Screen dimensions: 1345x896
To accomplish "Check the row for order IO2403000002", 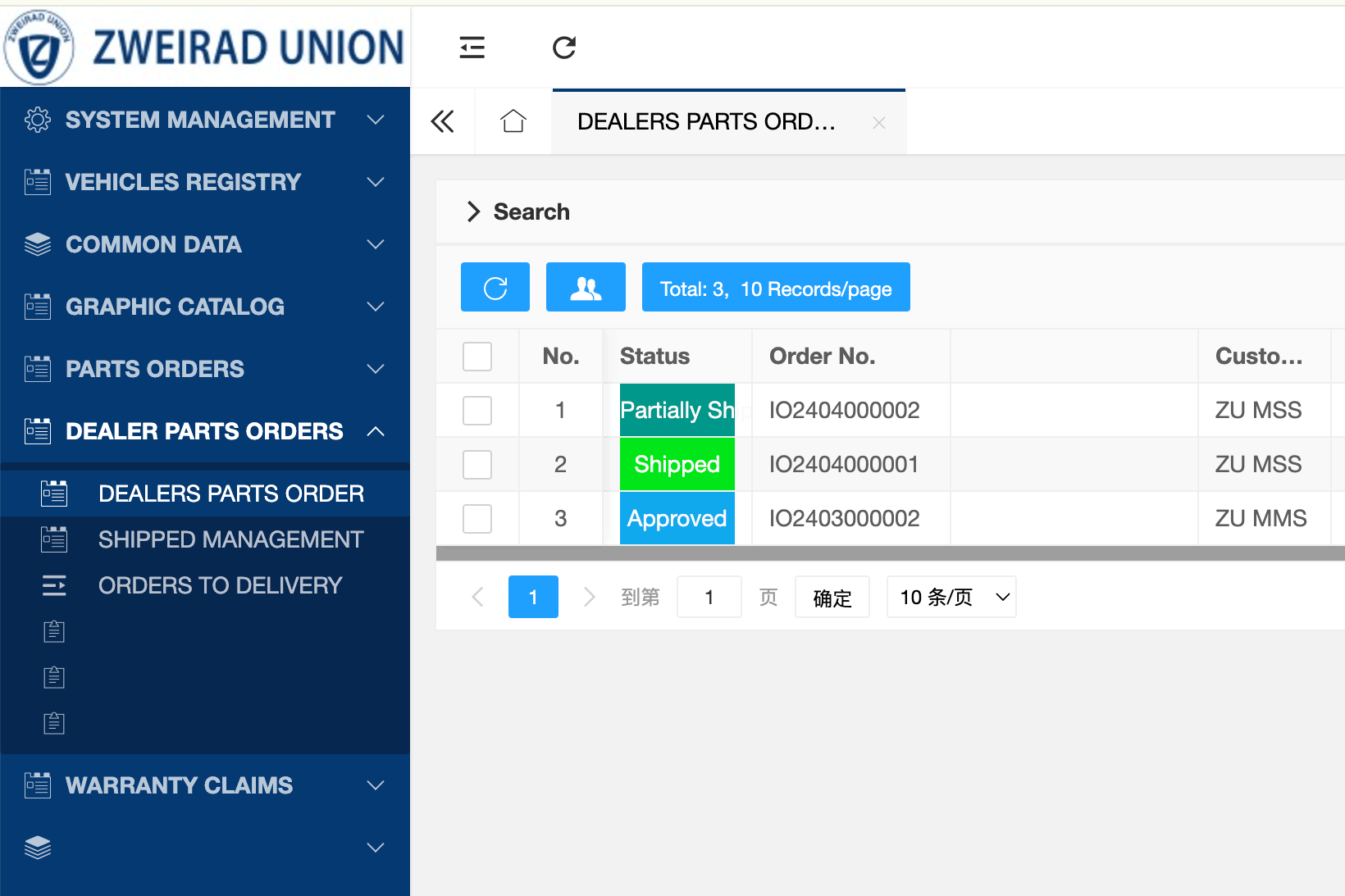I will tap(477, 519).
